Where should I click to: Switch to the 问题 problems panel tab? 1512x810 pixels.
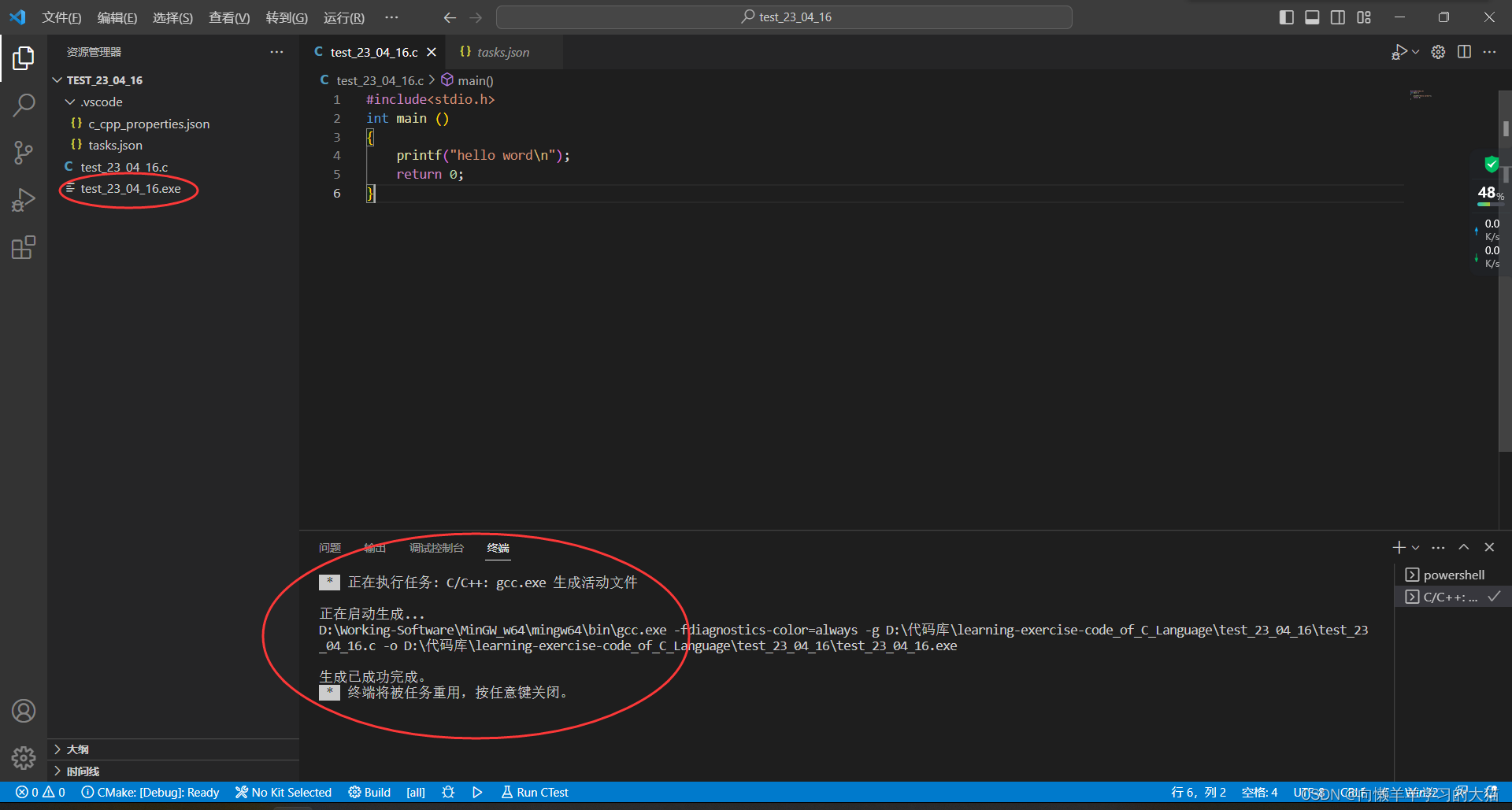[330, 548]
